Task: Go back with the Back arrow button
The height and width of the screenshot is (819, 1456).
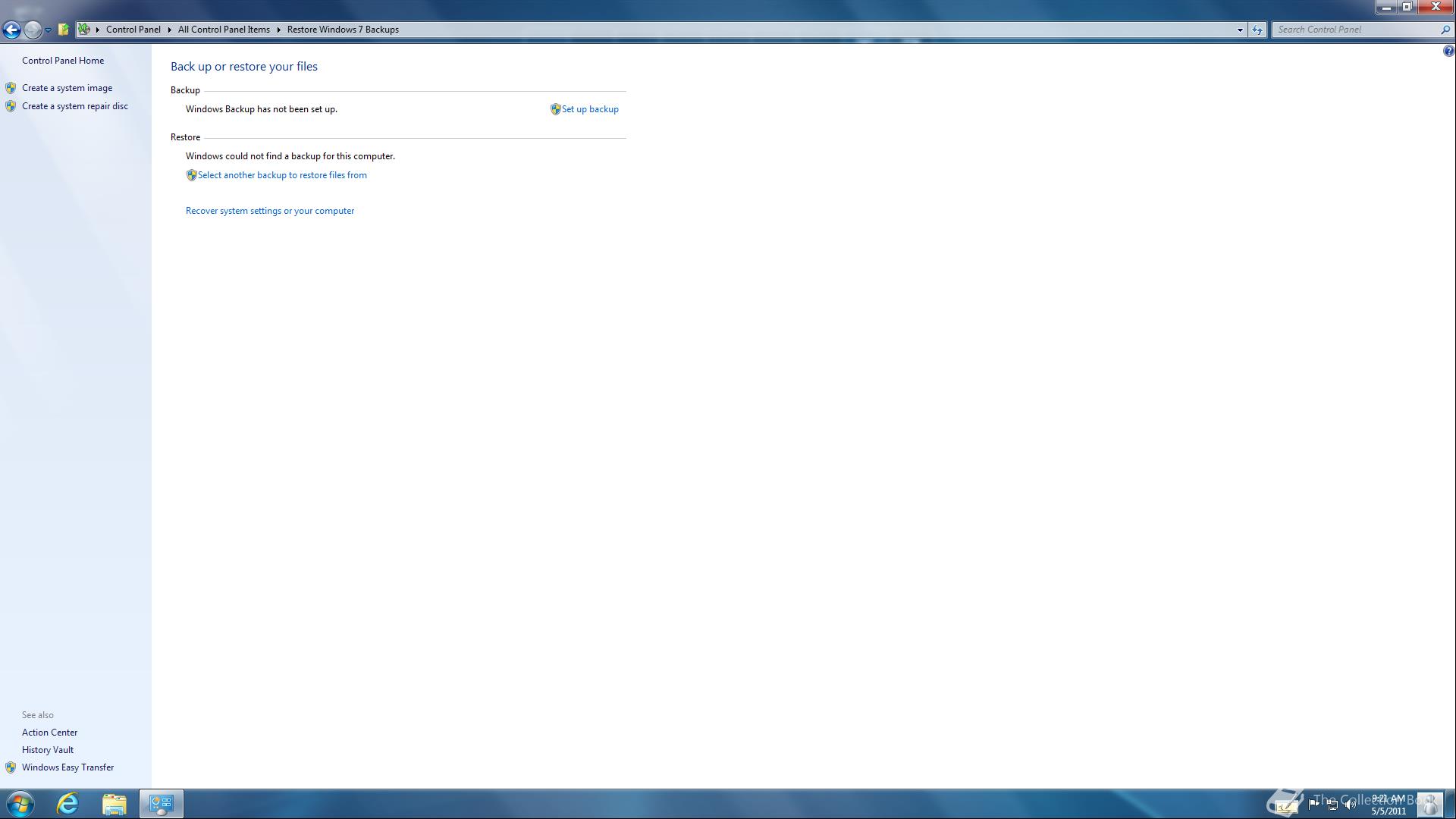Action: coord(11,30)
